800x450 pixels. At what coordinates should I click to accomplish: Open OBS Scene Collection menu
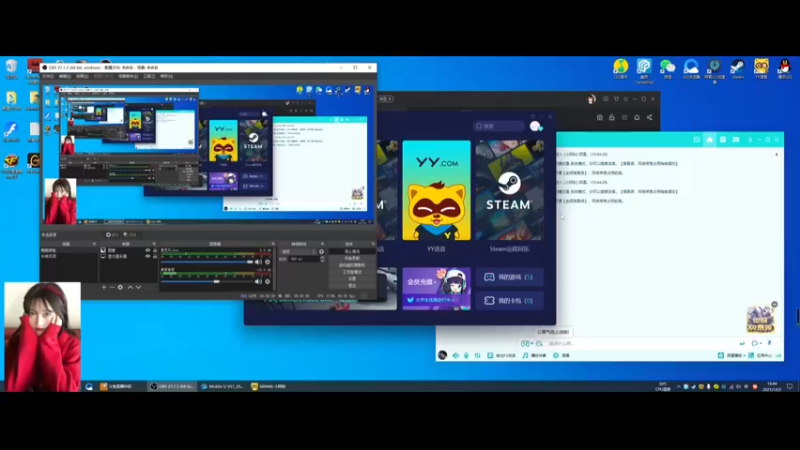coord(128,76)
